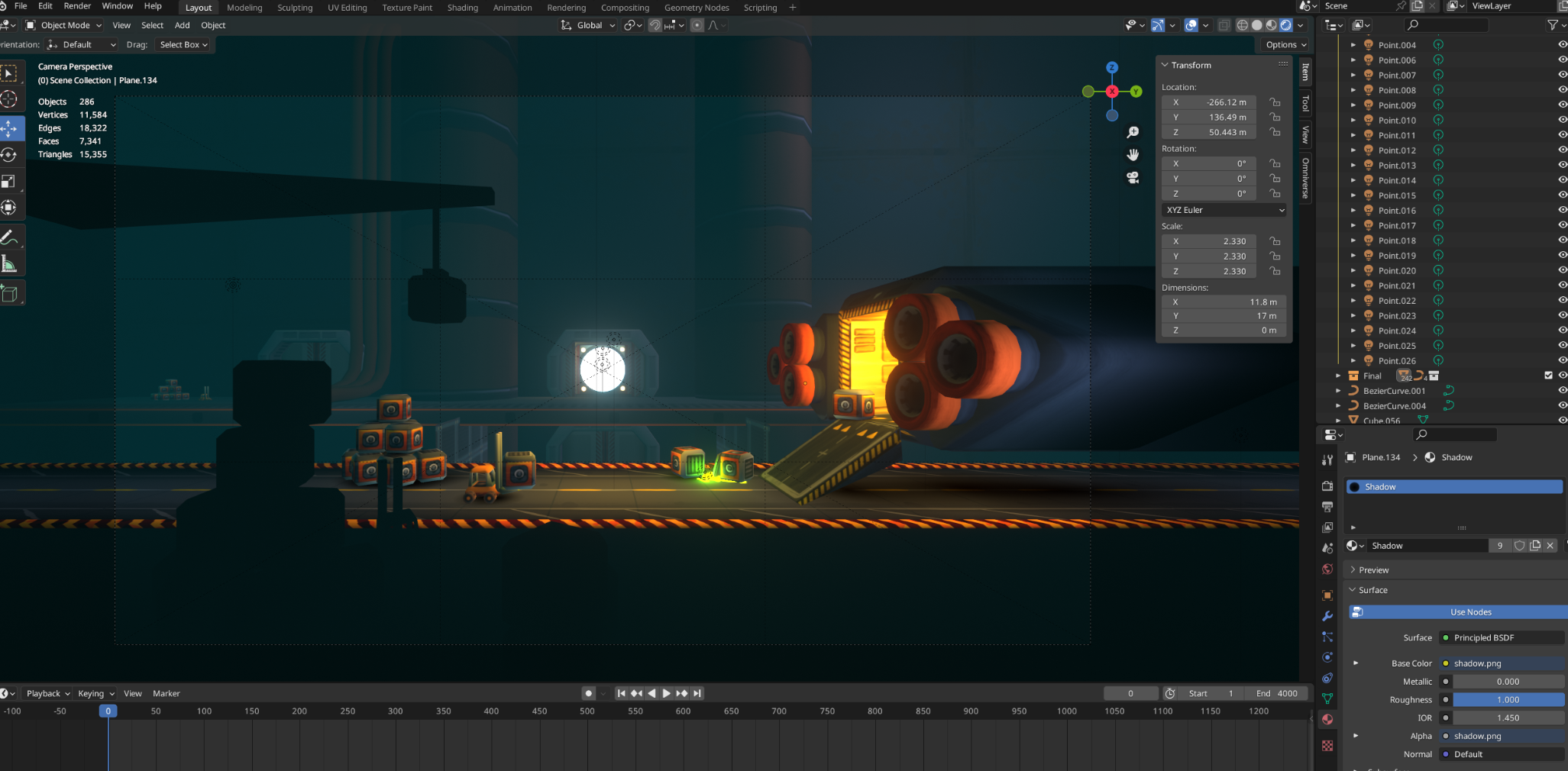Click the Roughness slider field

pos(1508,700)
